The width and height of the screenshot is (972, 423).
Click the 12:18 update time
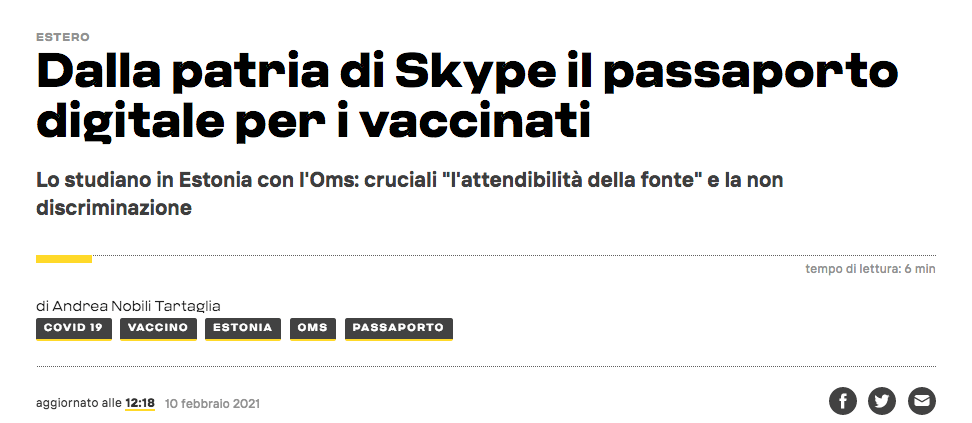(140, 403)
